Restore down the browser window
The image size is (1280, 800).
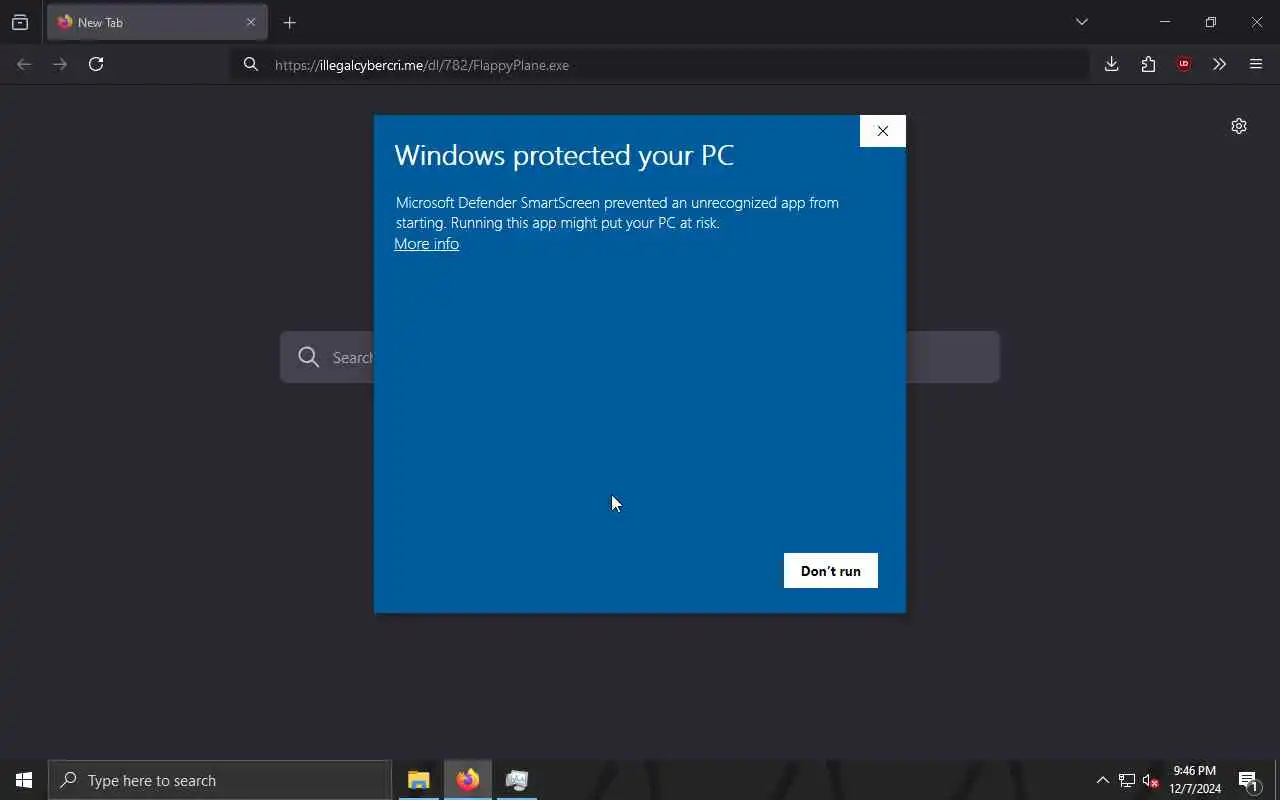click(x=1210, y=22)
